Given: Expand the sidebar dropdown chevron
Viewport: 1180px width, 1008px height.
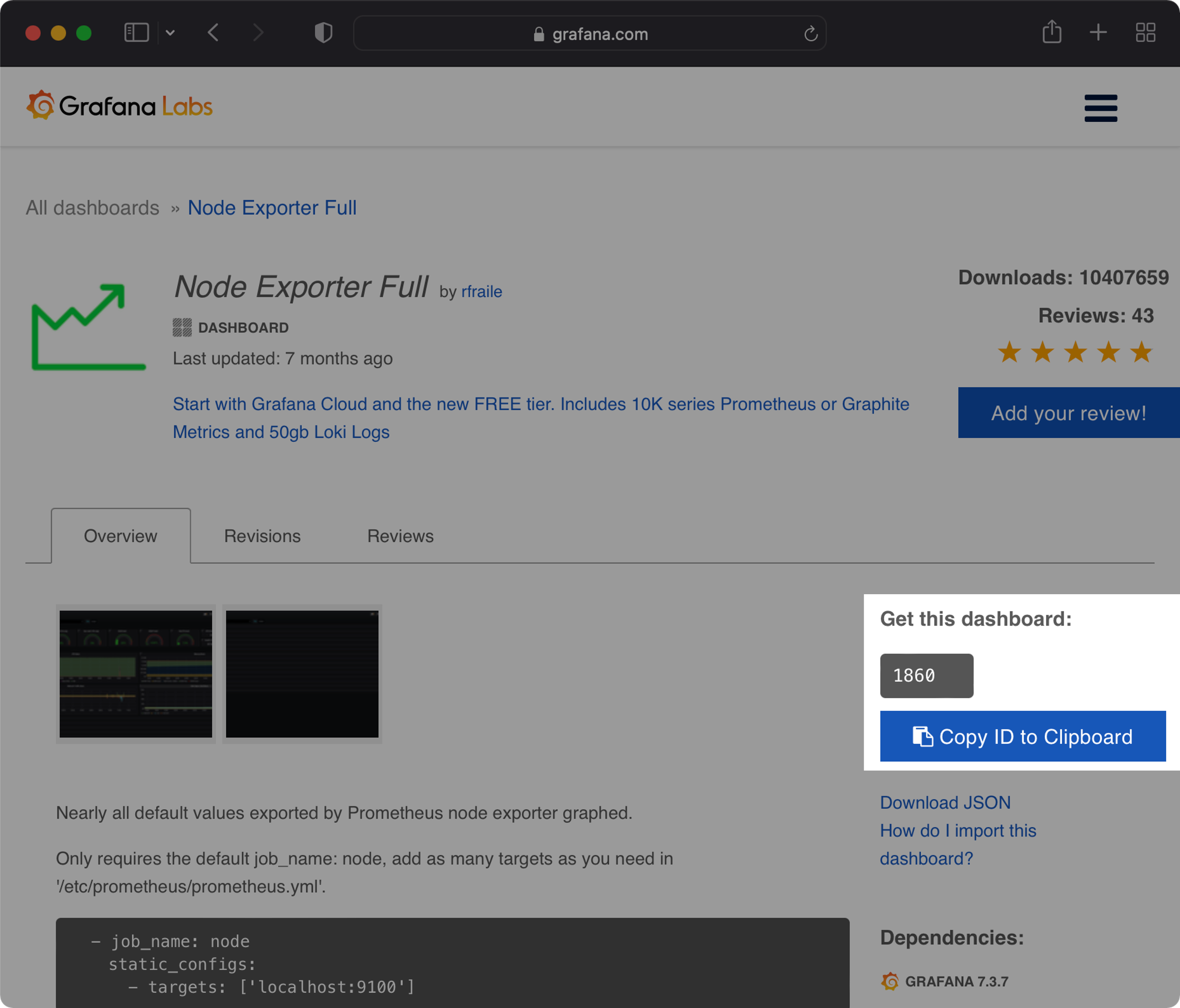Looking at the screenshot, I should pyautogui.click(x=170, y=33).
